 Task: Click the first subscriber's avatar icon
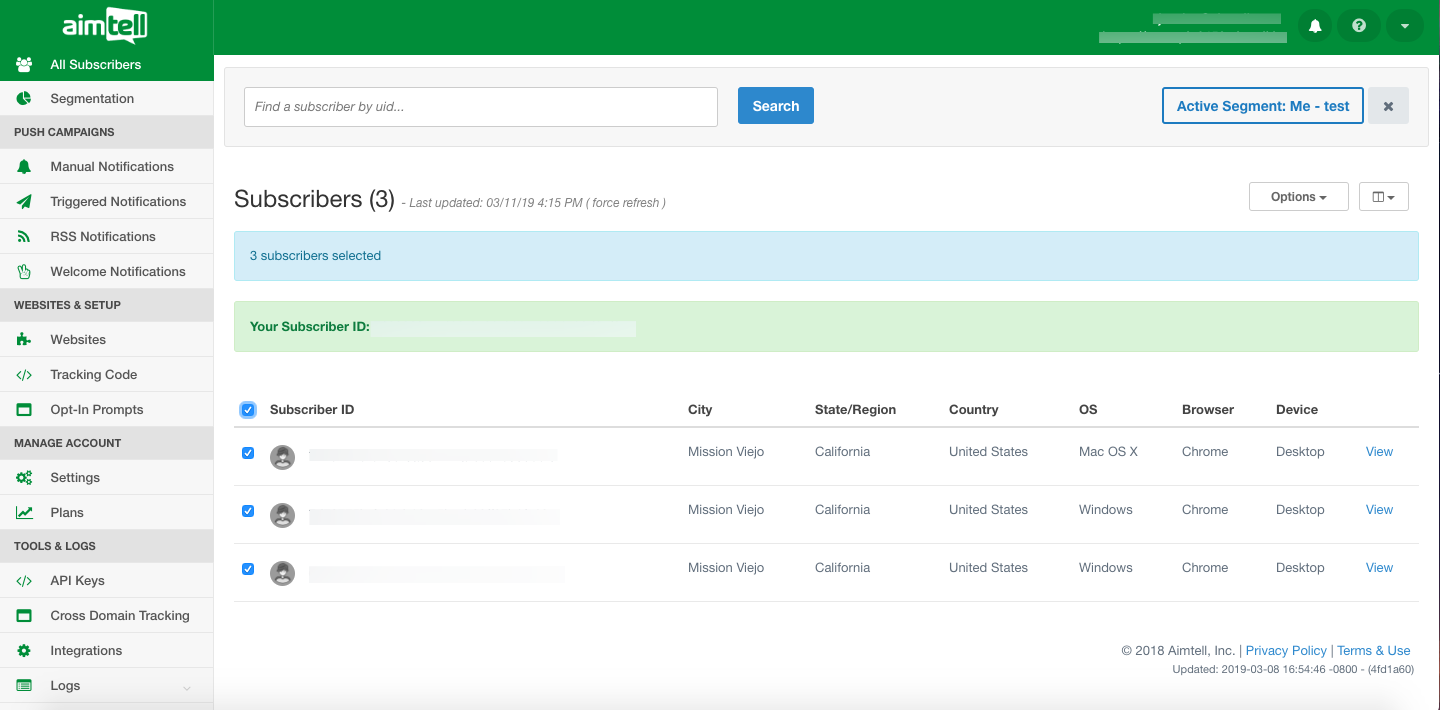[x=283, y=457]
